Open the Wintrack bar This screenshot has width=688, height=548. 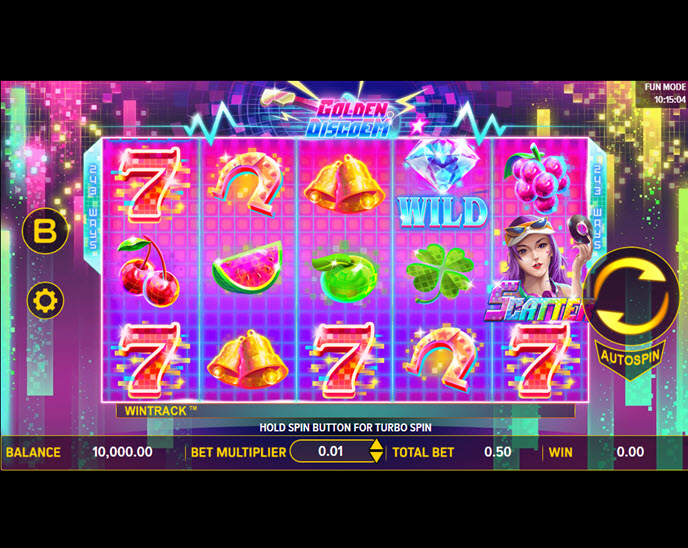click(x=345, y=411)
